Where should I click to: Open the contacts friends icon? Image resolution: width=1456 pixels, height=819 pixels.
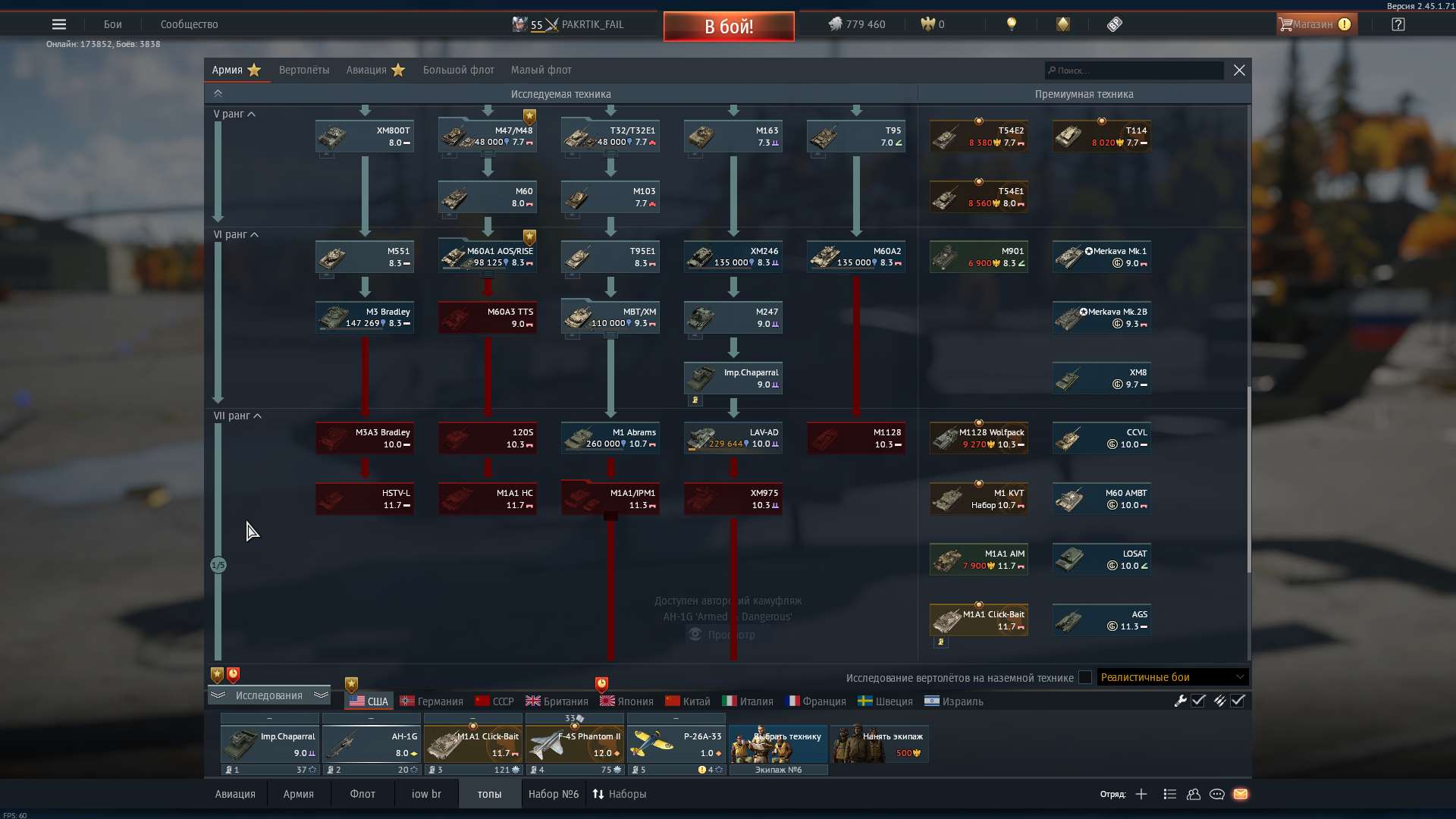pyautogui.click(x=1193, y=794)
